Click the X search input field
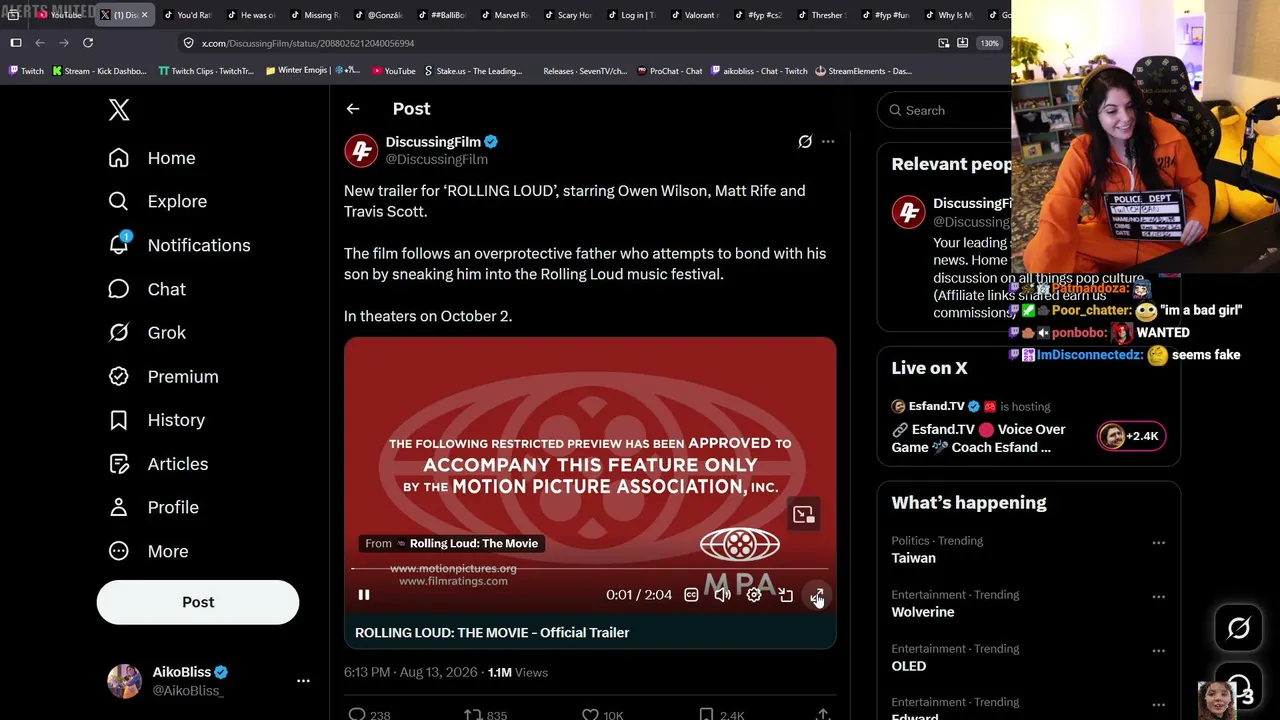This screenshot has height=720, width=1280. tap(945, 110)
